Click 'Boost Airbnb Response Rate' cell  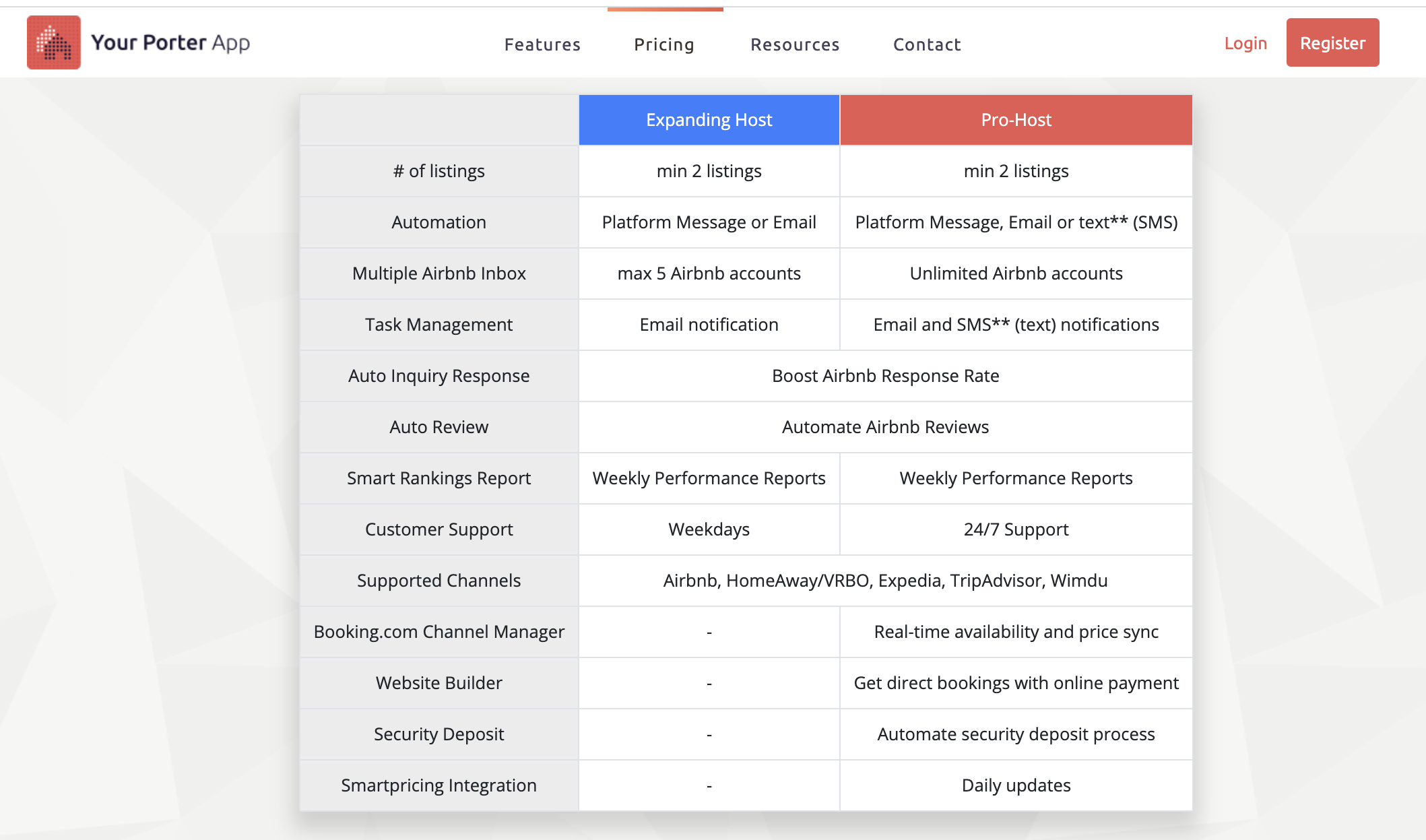click(885, 376)
